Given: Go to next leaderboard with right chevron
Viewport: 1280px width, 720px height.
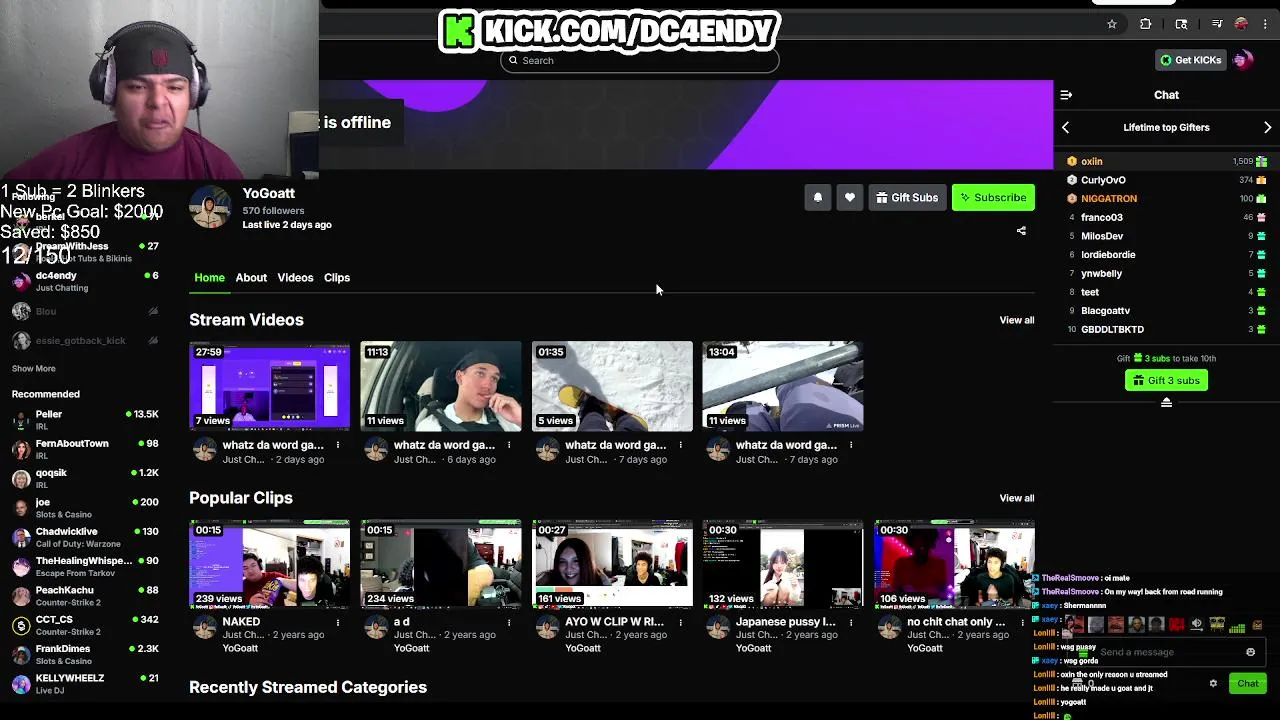Looking at the screenshot, I should (x=1267, y=128).
